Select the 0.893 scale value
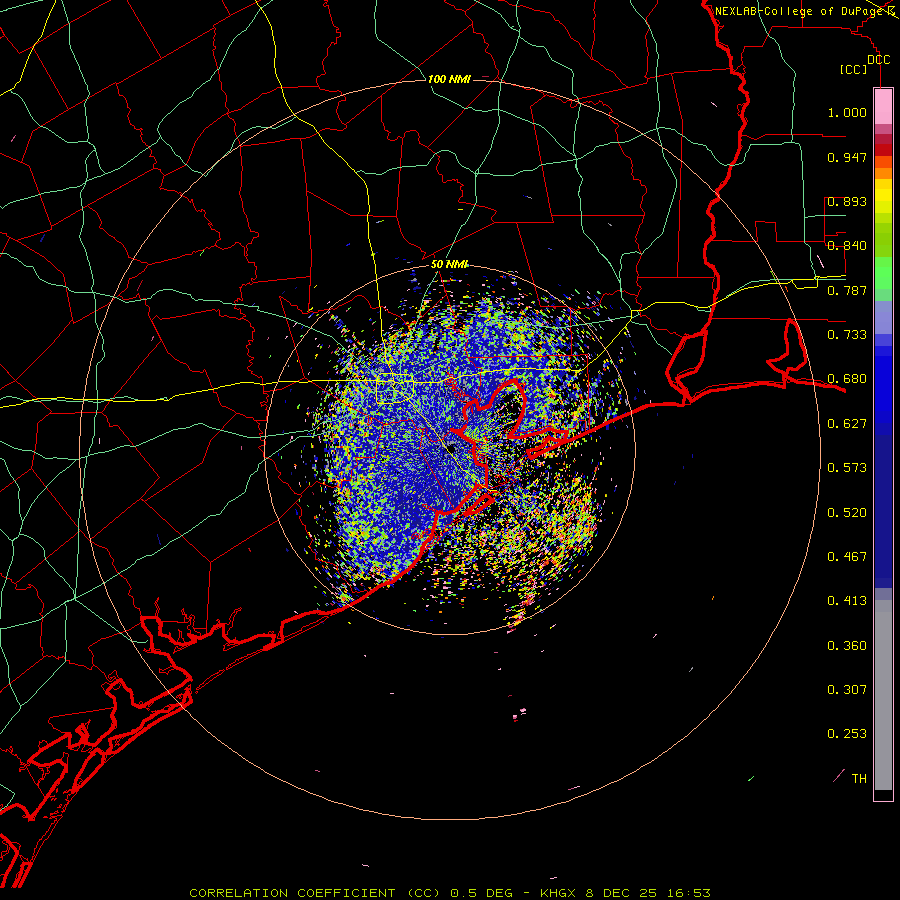 [847, 201]
